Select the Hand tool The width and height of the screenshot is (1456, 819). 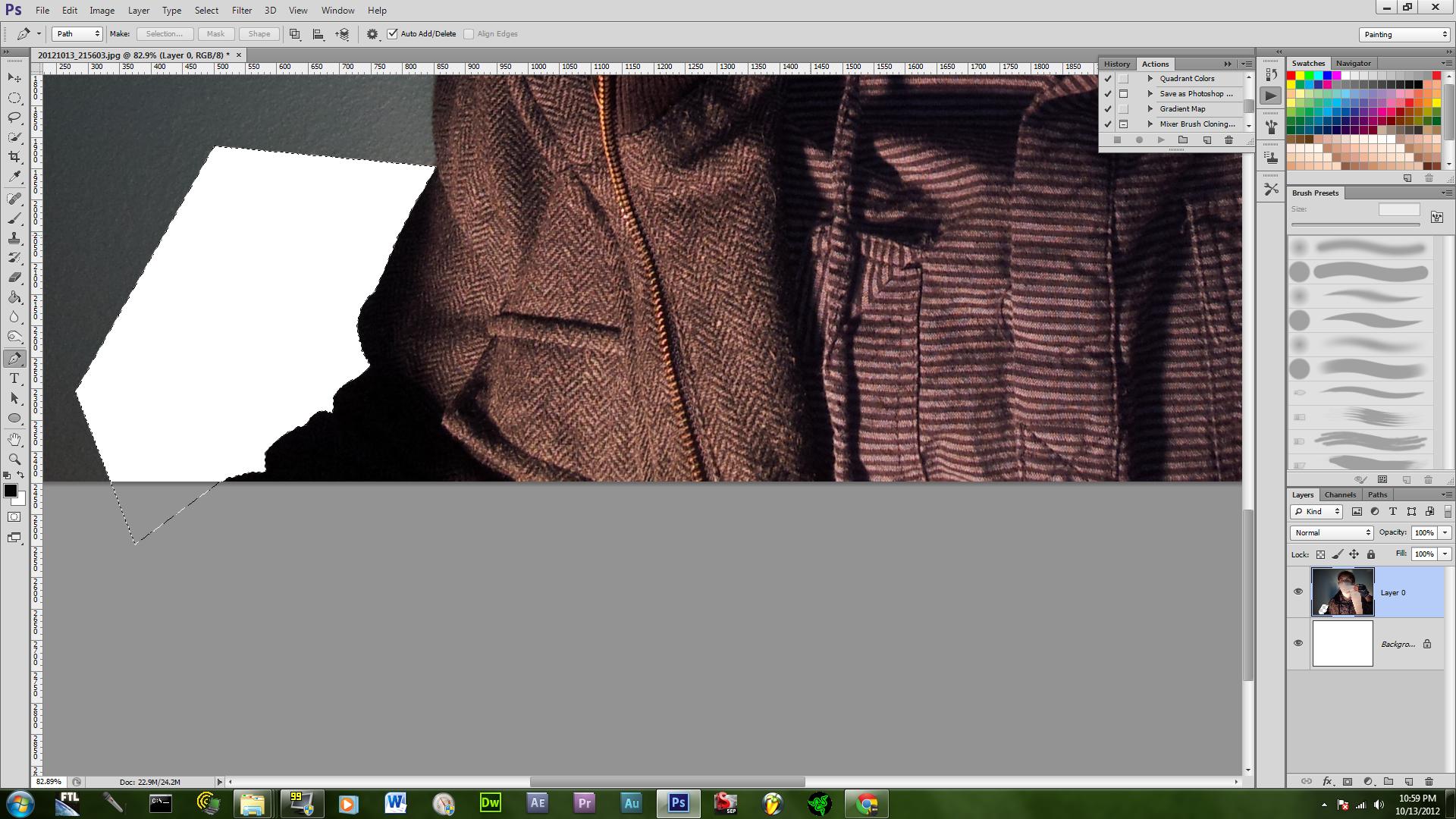pyautogui.click(x=14, y=439)
